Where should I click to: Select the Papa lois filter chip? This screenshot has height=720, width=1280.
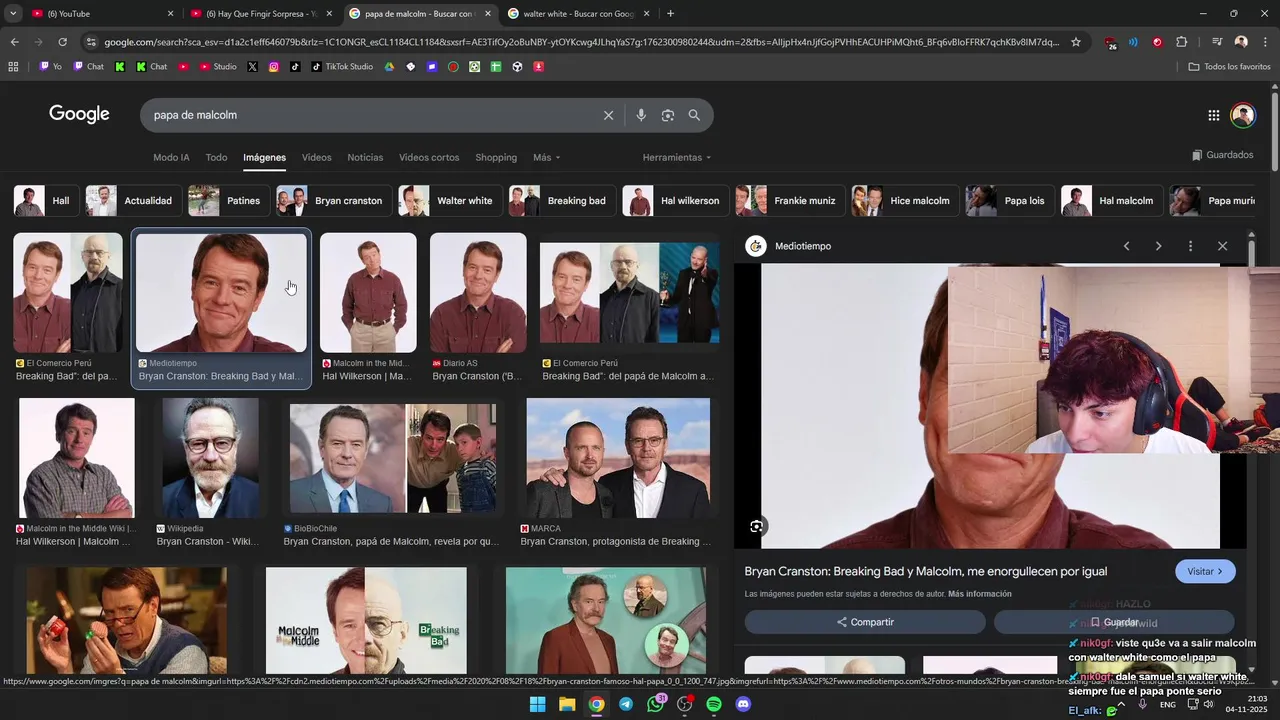pyautogui.click(x=1009, y=201)
